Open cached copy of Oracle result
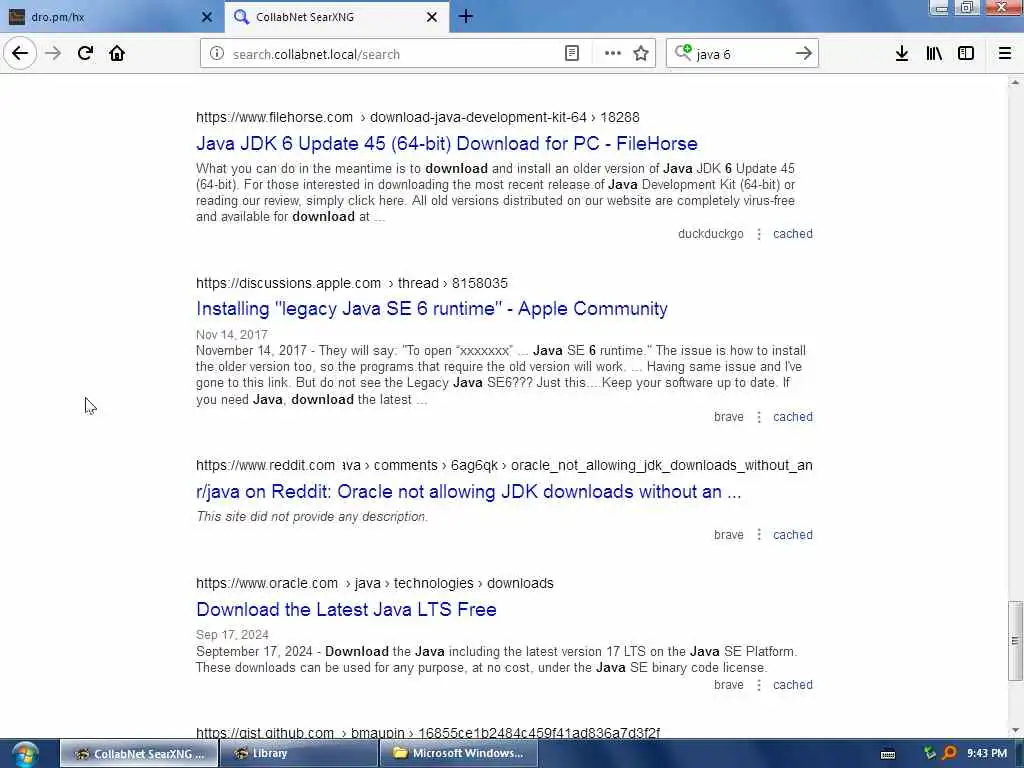Image resolution: width=1024 pixels, height=768 pixels. click(x=793, y=685)
